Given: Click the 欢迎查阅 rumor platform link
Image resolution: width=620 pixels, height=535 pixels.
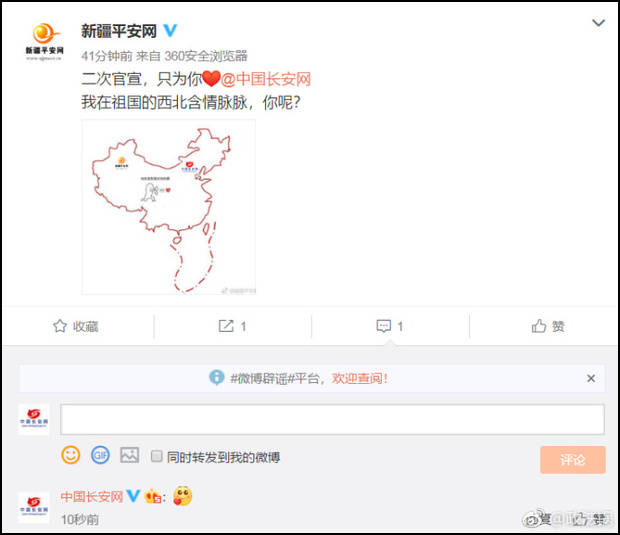Looking at the screenshot, I should 359,378.
